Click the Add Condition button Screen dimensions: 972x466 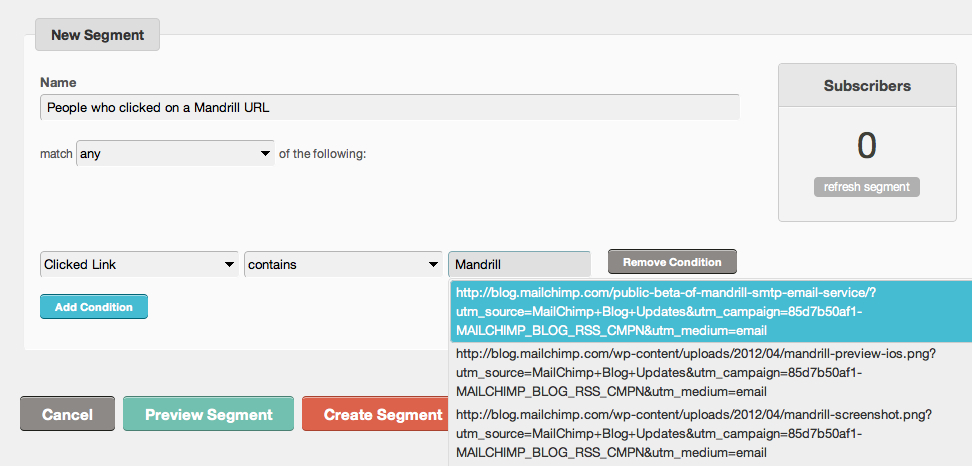[x=94, y=307]
